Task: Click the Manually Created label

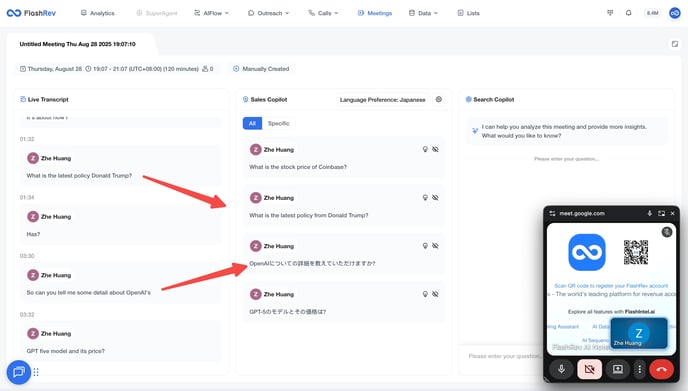Action: pos(261,69)
